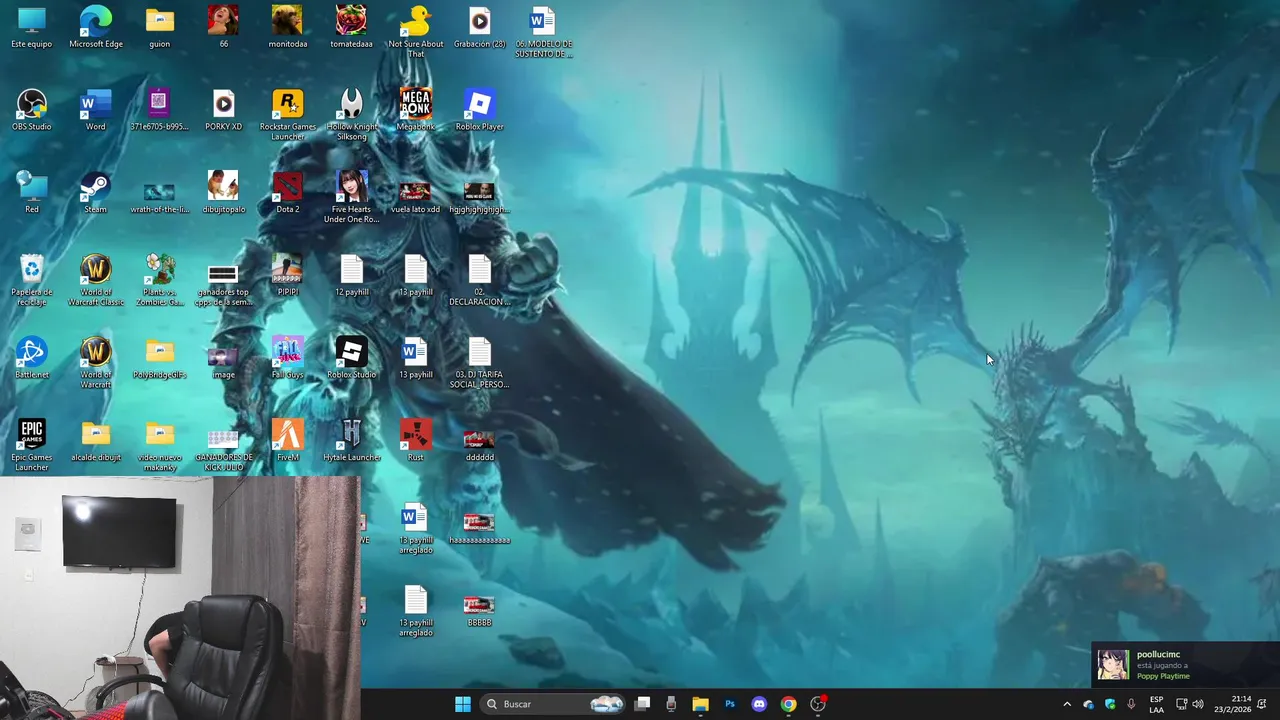Launch Dota 2 from the desktop
1280x720 pixels.
point(288,192)
